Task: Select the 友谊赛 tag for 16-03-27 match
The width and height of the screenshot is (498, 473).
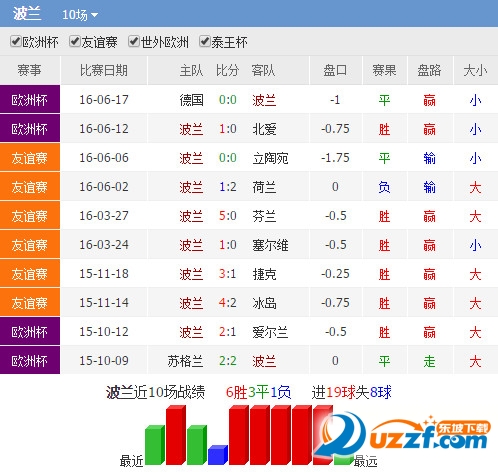Action: (x=30, y=215)
